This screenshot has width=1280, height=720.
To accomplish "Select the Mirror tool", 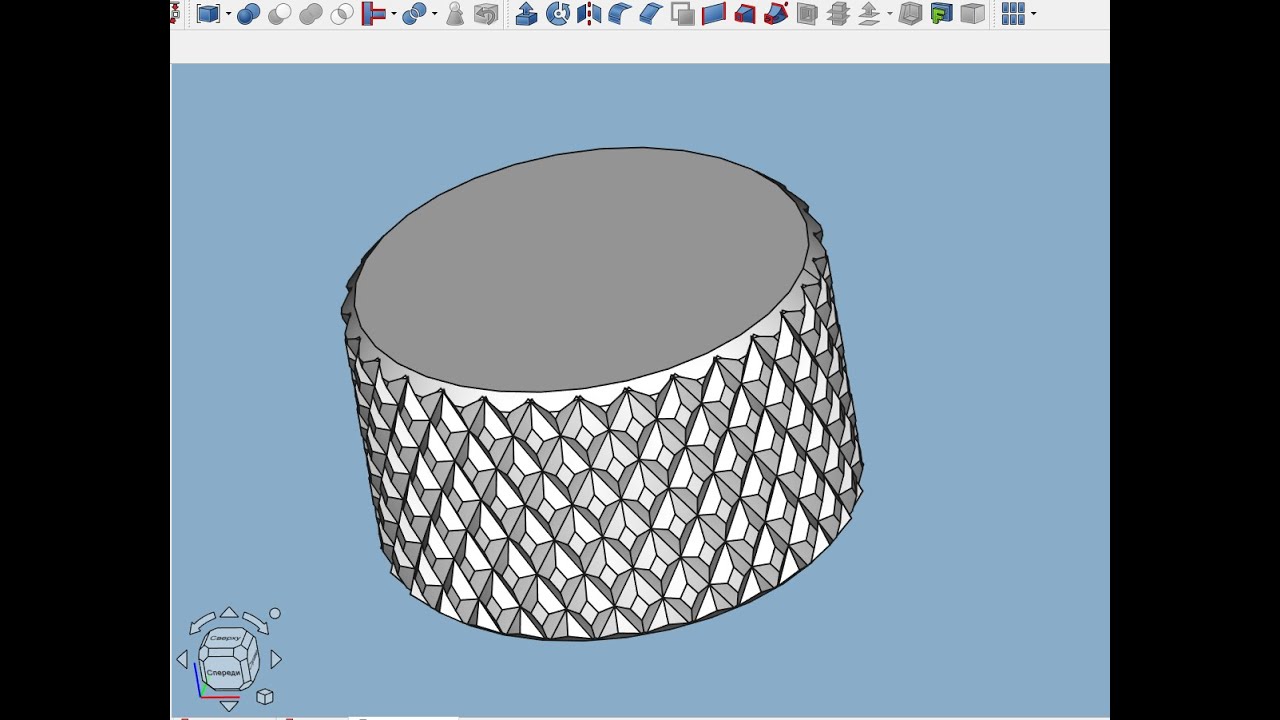I will click(x=589, y=13).
